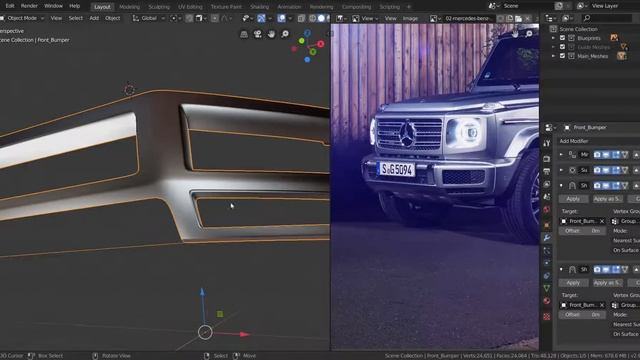The height and width of the screenshot is (360, 640).
Task: Click Offset value field on first Shrinkwrap
Action: click(x=582, y=231)
